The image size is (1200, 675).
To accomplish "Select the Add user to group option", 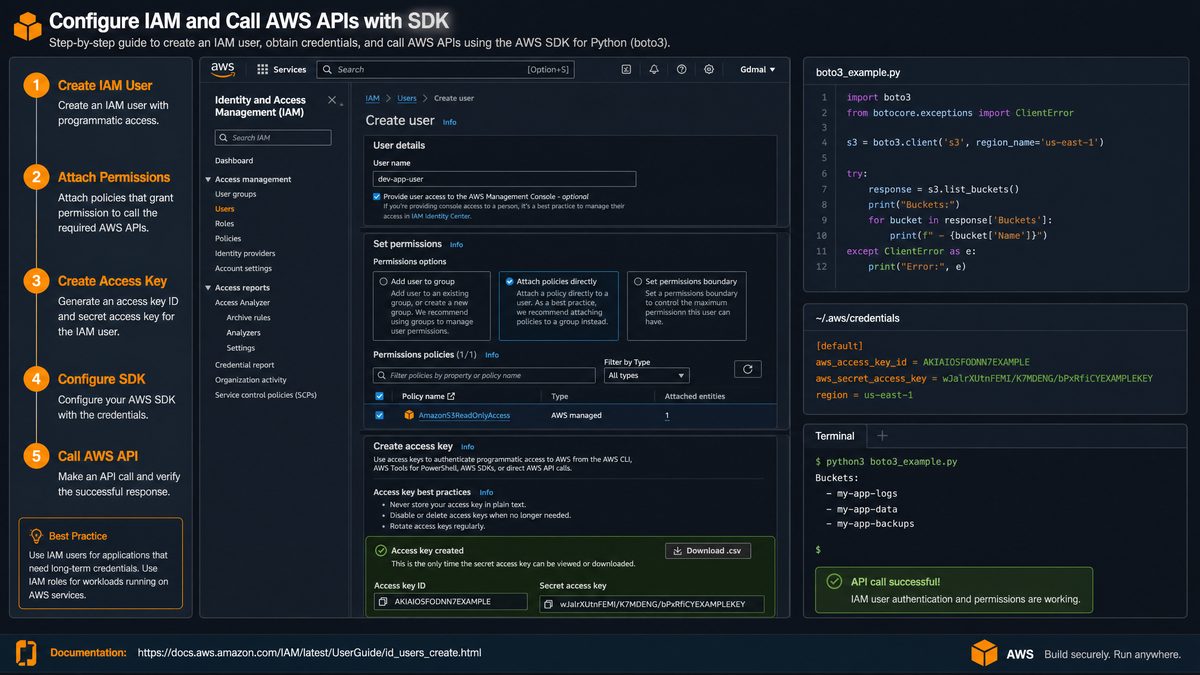I will pos(384,282).
